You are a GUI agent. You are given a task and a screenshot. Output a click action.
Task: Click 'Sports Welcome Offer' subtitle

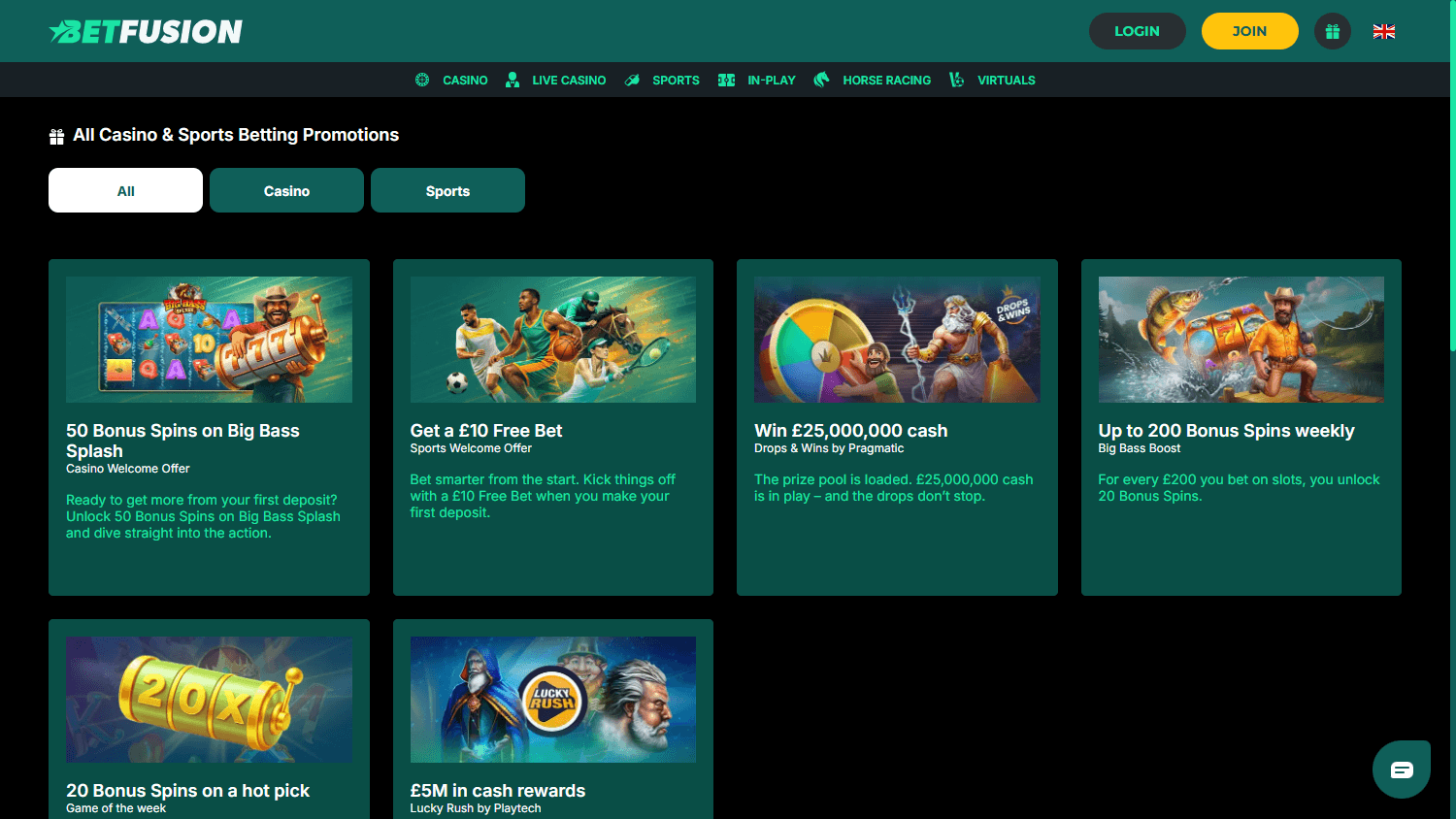(471, 448)
